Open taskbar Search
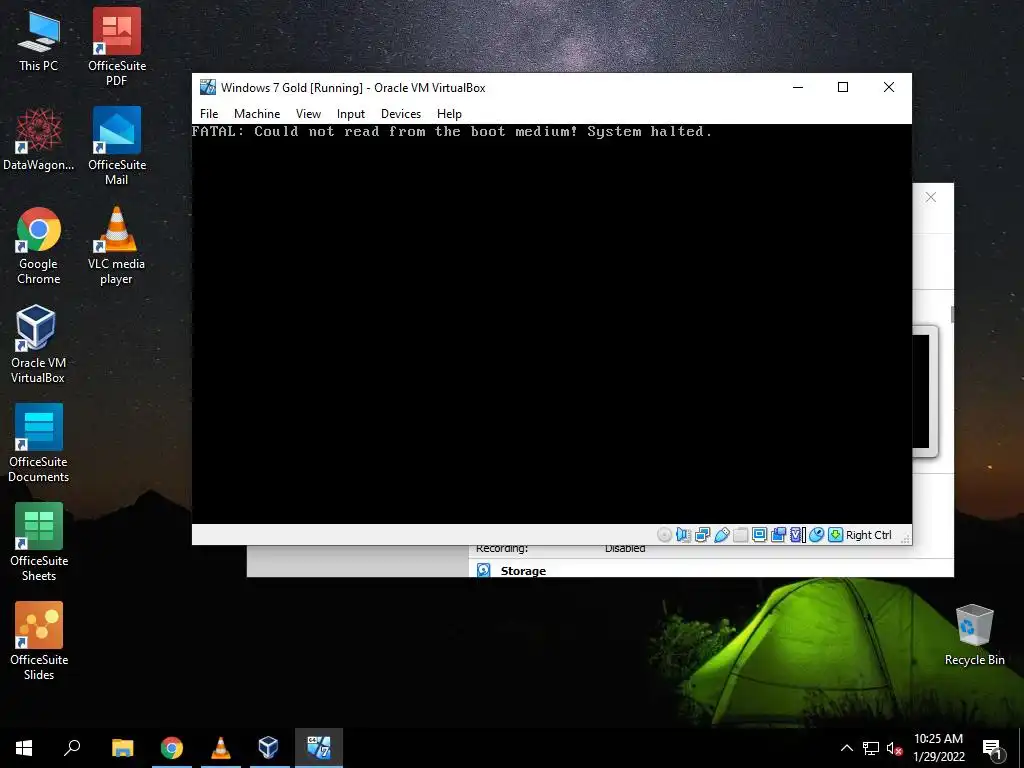 click(72, 748)
